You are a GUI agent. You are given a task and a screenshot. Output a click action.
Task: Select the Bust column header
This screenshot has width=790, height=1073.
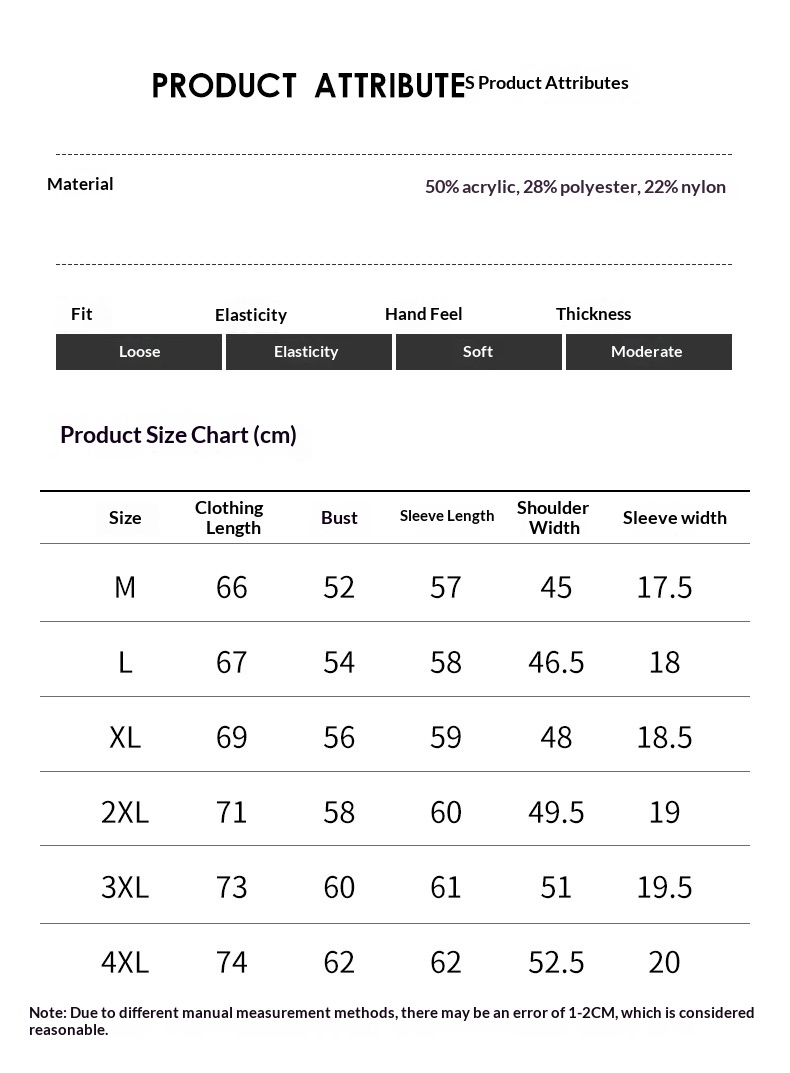(x=339, y=517)
